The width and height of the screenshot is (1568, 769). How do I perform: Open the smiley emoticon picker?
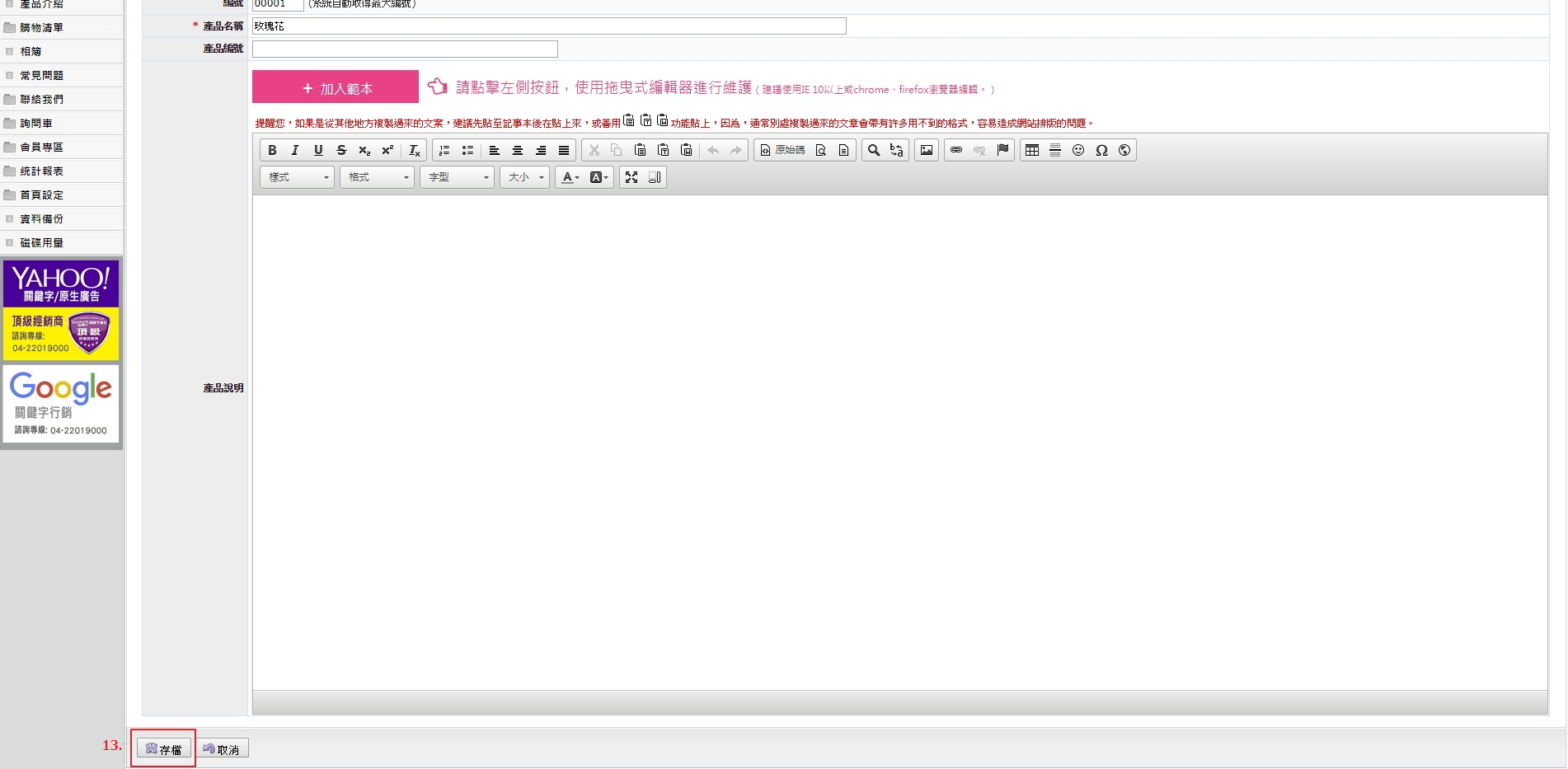1078,150
